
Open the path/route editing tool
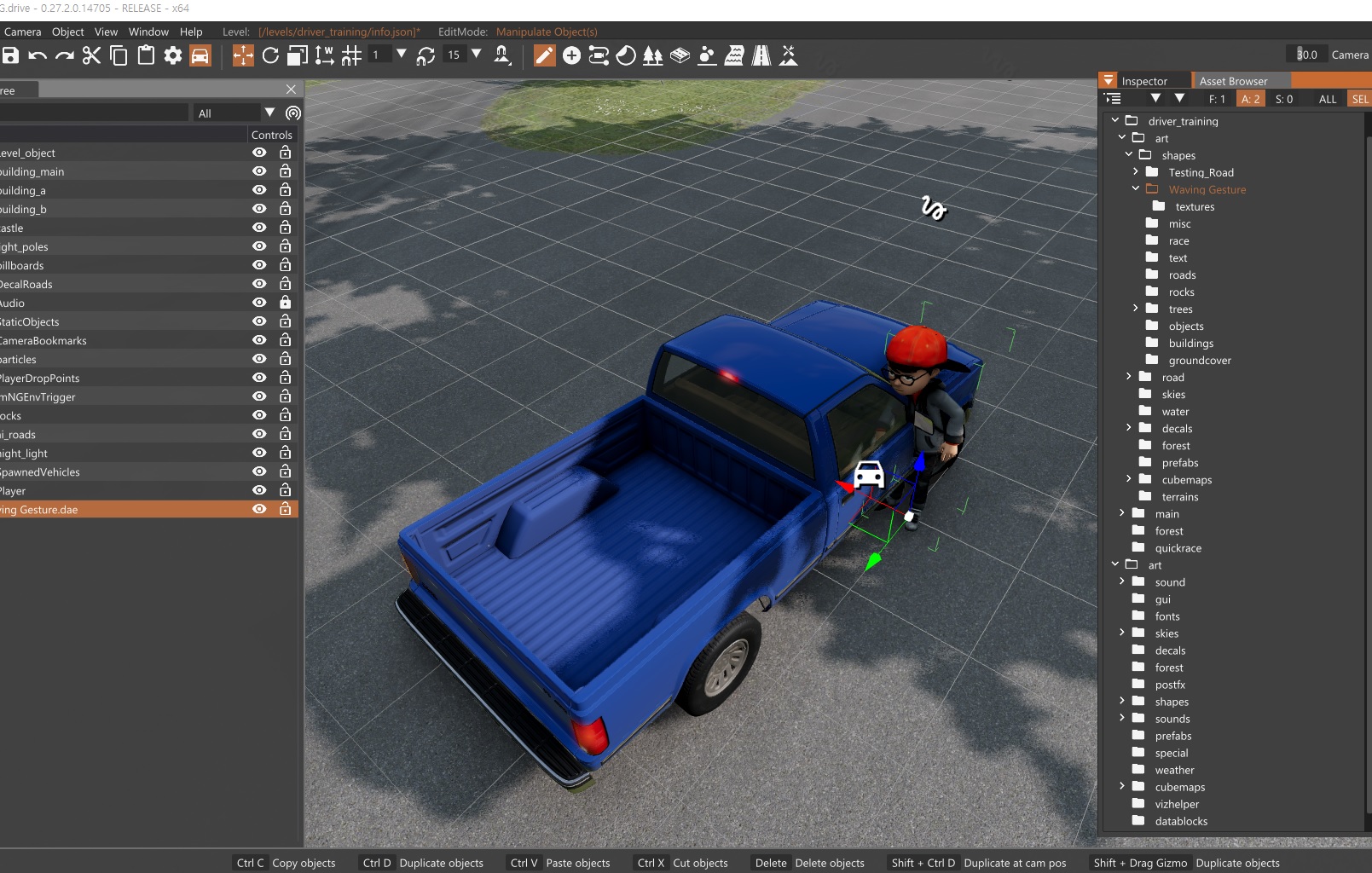click(x=599, y=55)
